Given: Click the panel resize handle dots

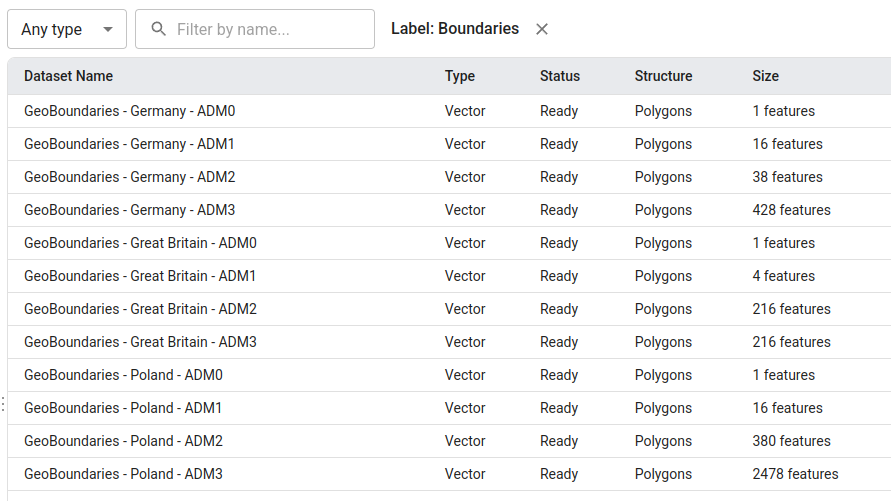Looking at the screenshot, I should click(3, 404).
